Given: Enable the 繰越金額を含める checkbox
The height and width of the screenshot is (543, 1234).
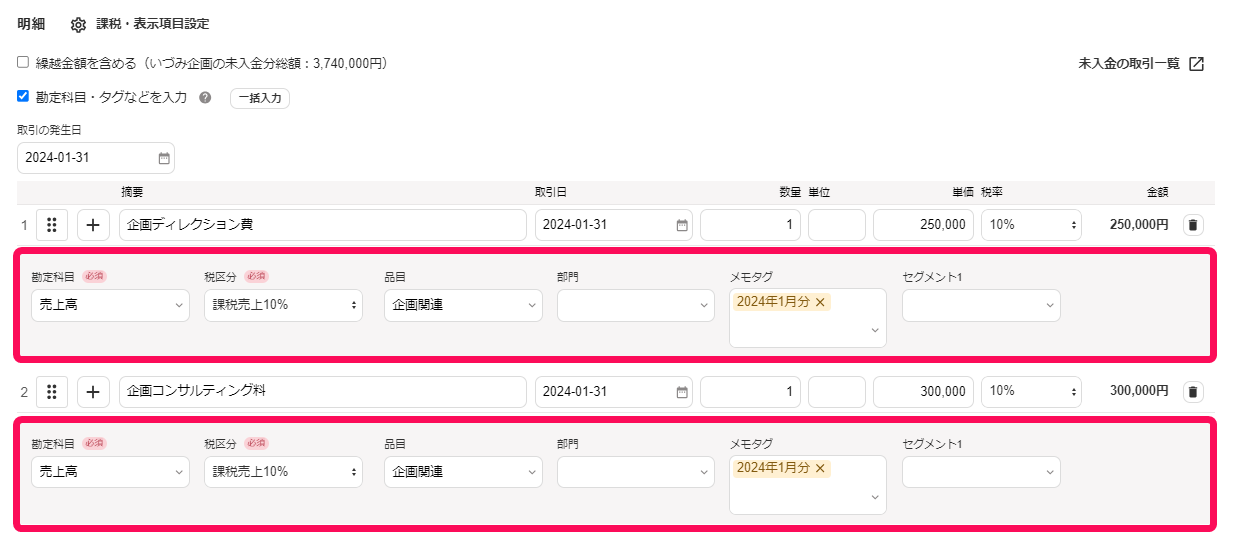Looking at the screenshot, I should pyautogui.click(x=23, y=62).
